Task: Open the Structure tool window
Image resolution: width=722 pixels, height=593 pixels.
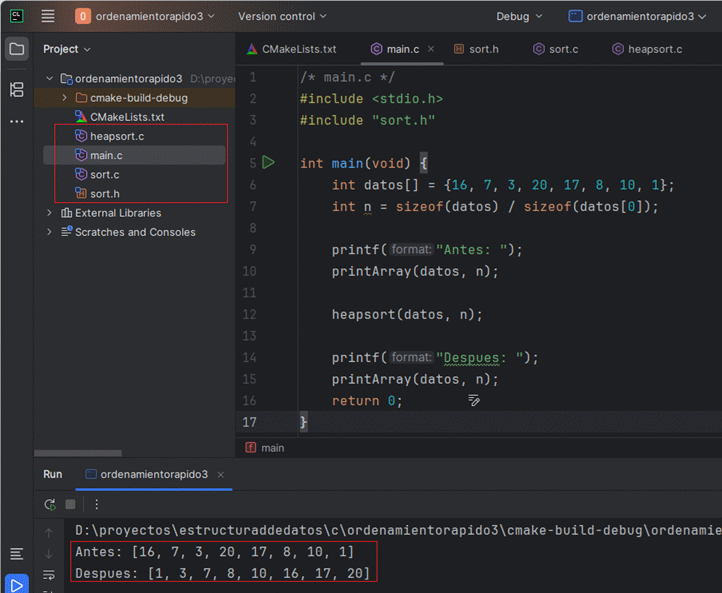Action: [17, 90]
